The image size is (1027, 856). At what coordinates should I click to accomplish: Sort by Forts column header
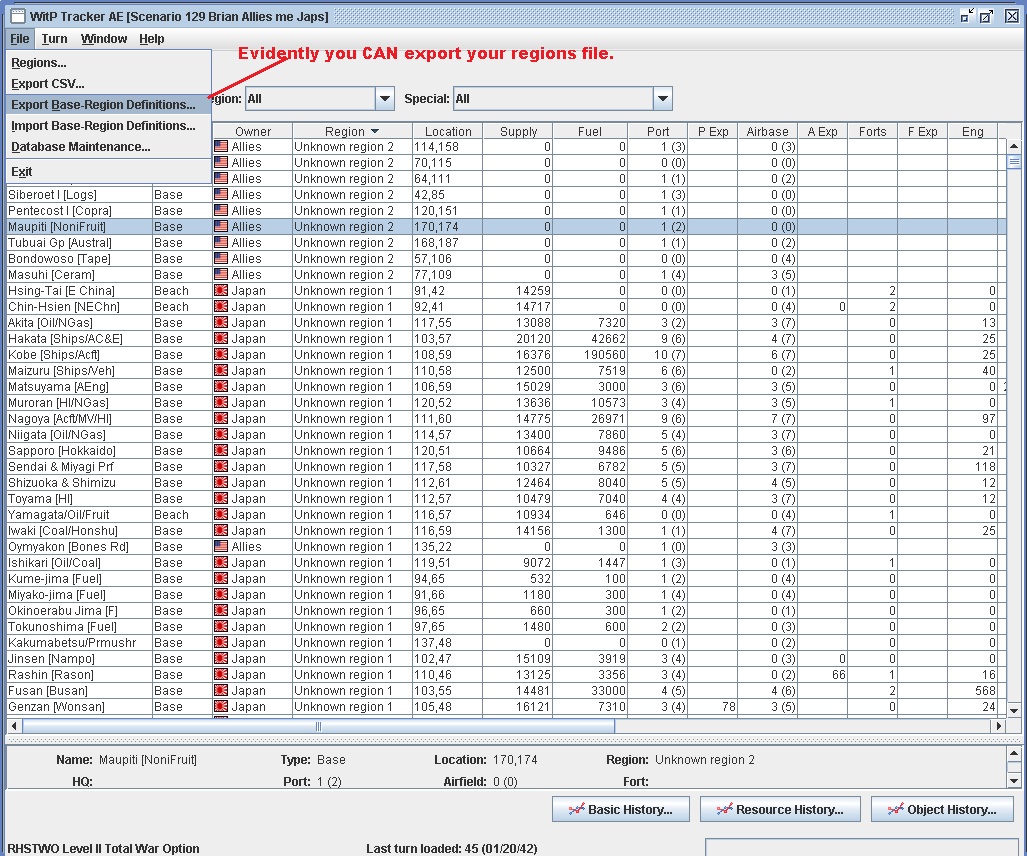coord(872,132)
